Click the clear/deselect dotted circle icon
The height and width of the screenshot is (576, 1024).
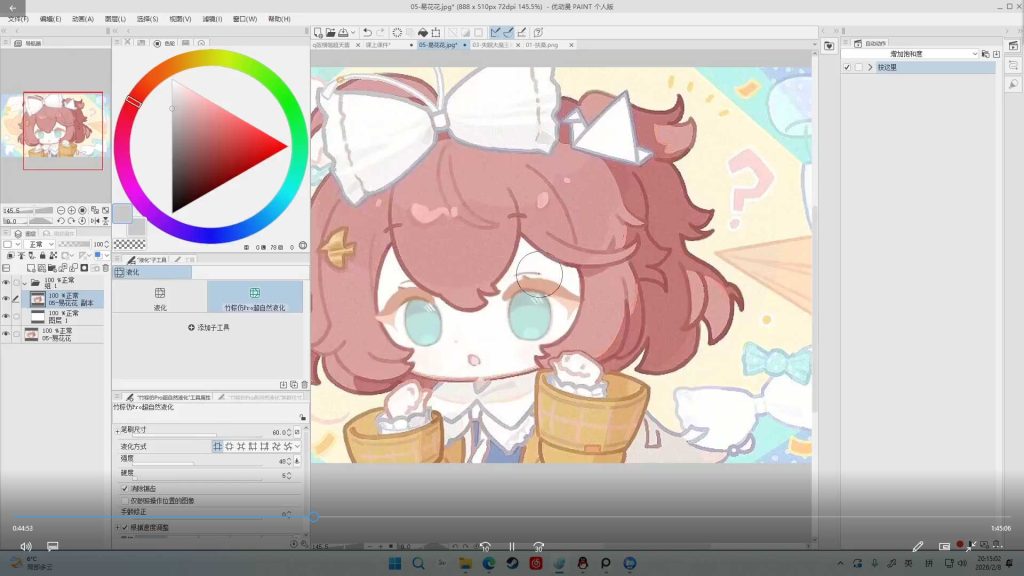click(x=397, y=32)
